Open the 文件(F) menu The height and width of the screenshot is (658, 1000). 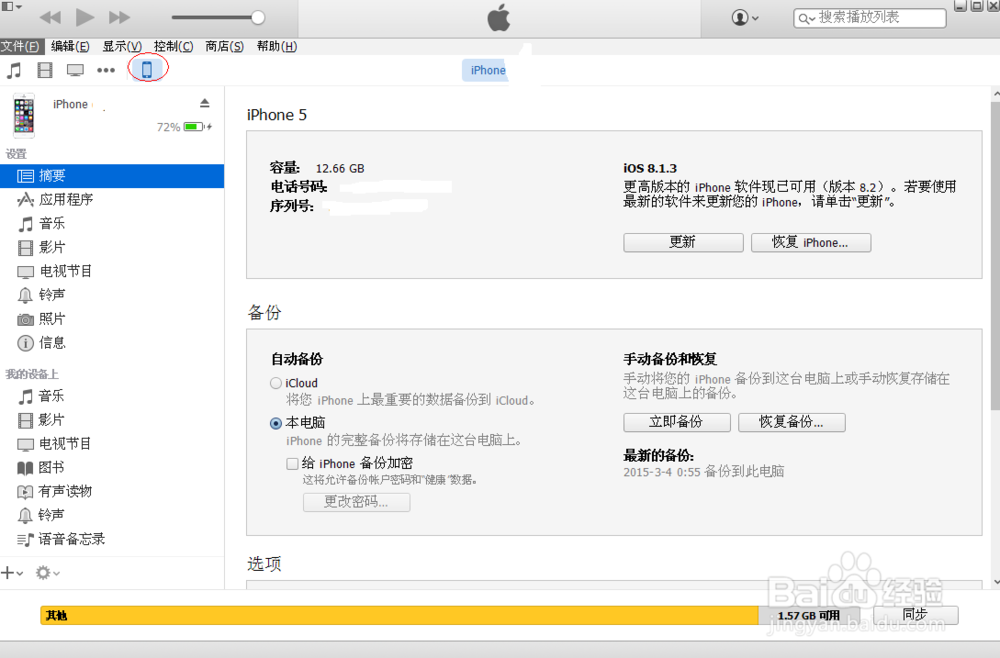pyautogui.click(x=21, y=46)
